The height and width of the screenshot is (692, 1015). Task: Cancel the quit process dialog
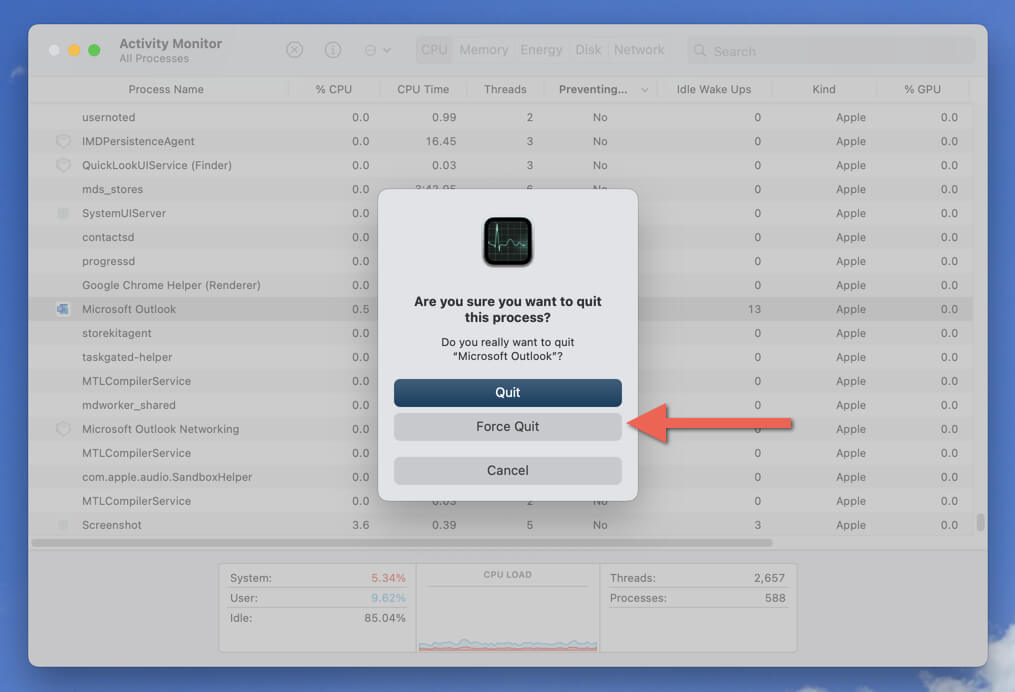point(508,471)
